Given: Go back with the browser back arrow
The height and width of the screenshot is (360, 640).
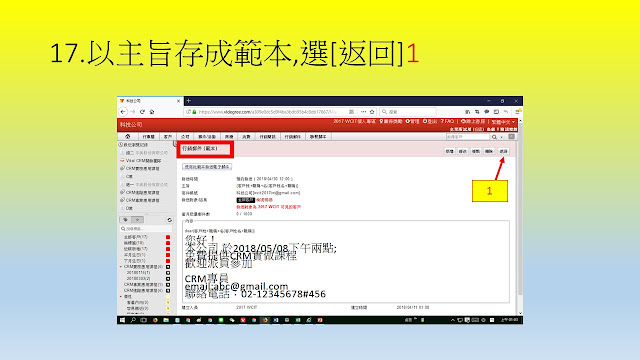Looking at the screenshot, I should coord(123,111).
